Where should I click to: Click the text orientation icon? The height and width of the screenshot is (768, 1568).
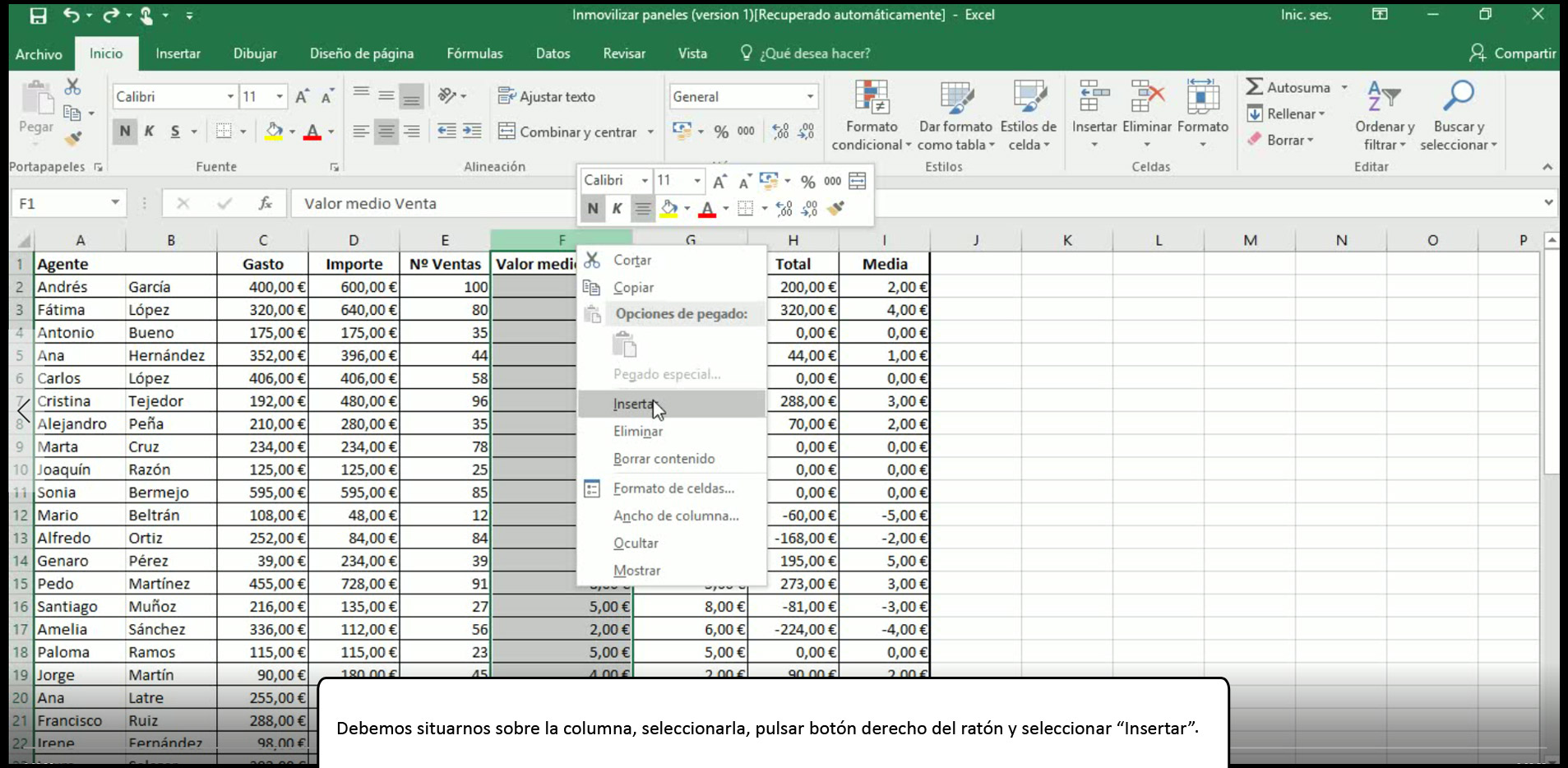click(x=447, y=95)
